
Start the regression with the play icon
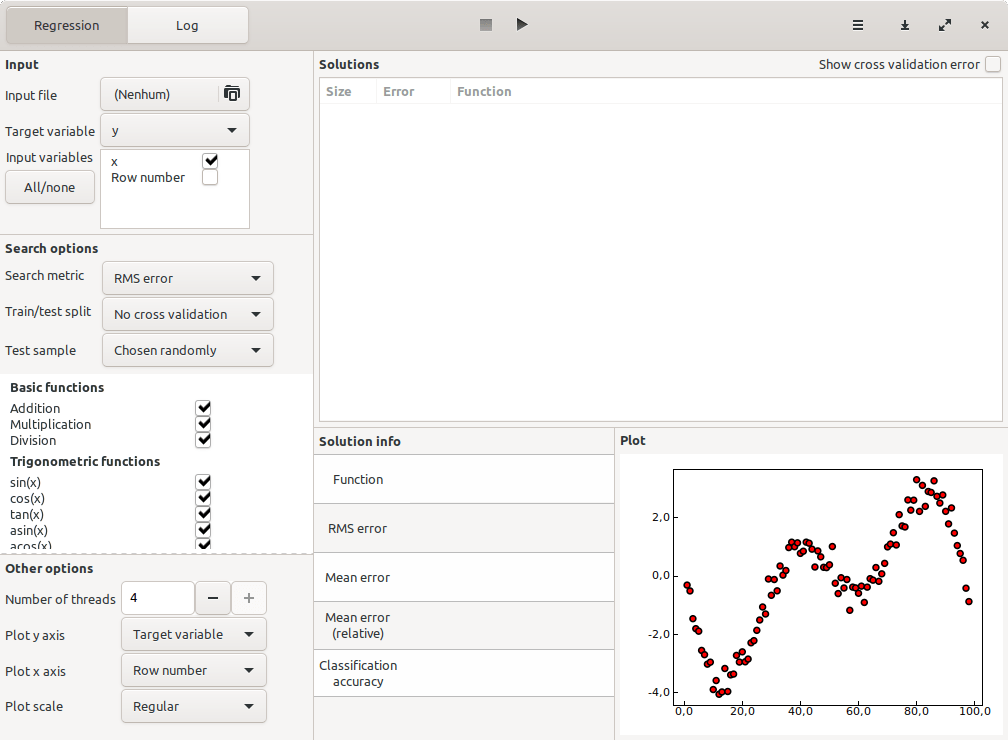point(522,24)
